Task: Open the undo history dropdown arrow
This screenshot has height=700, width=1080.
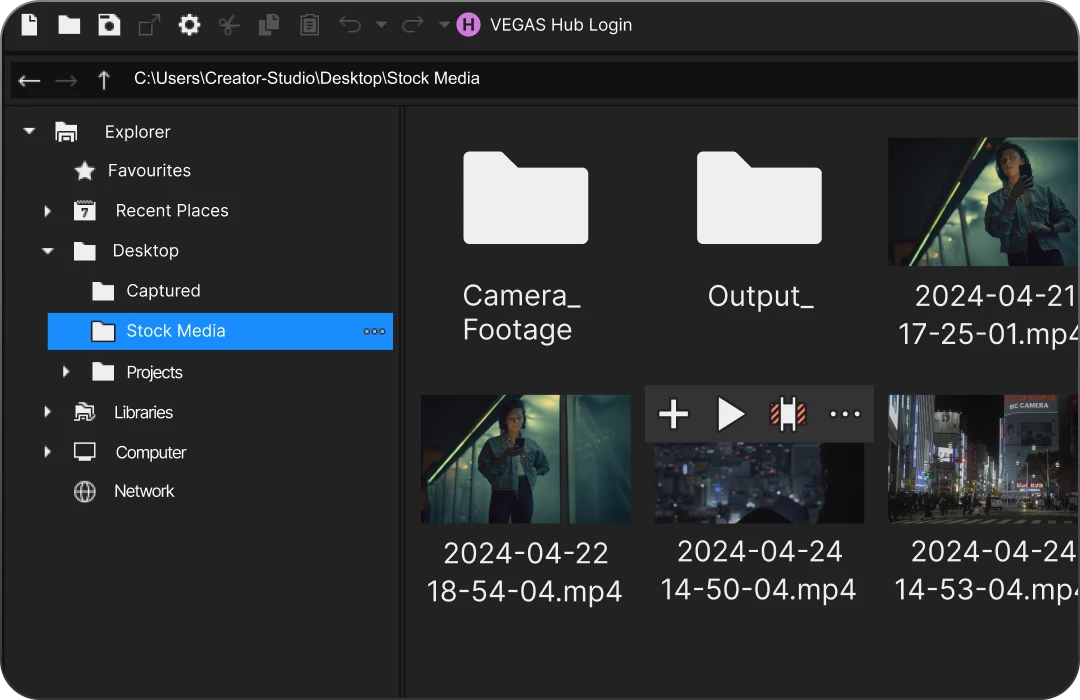Action: (x=381, y=25)
